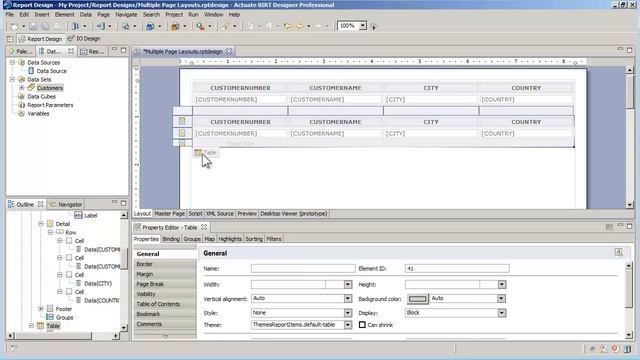Click the restore defaults icon in General header
This screenshot has width=640, height=360.
click(x=619, y=253)
